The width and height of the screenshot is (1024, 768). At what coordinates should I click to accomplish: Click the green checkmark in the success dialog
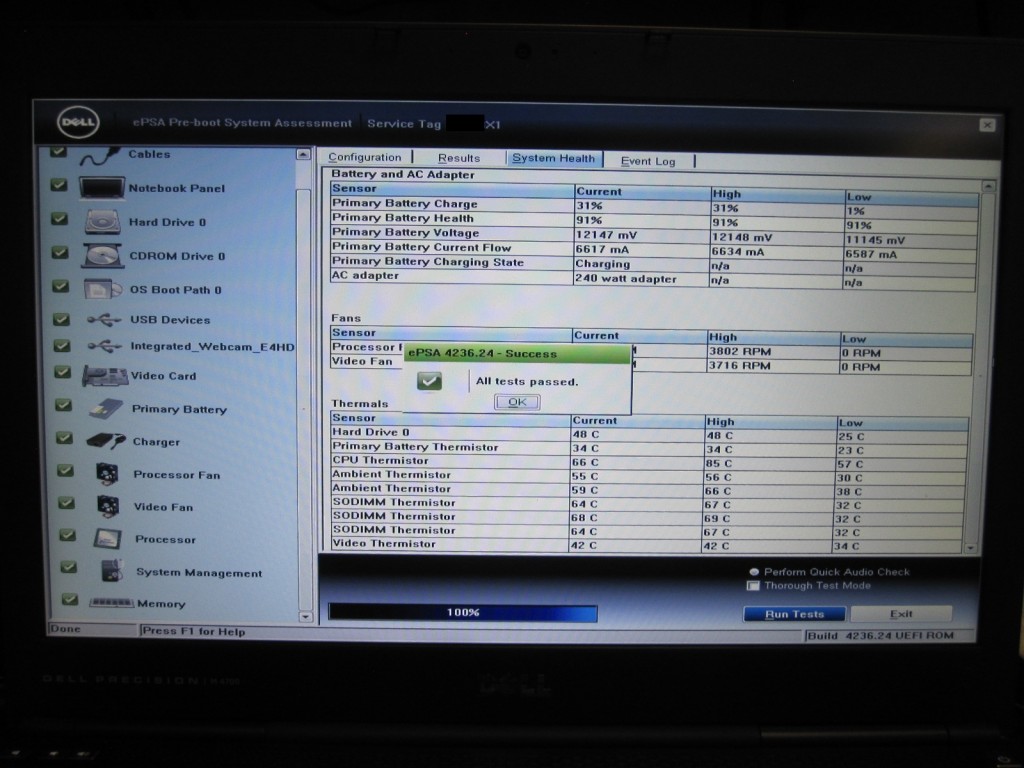click(429, 381)
